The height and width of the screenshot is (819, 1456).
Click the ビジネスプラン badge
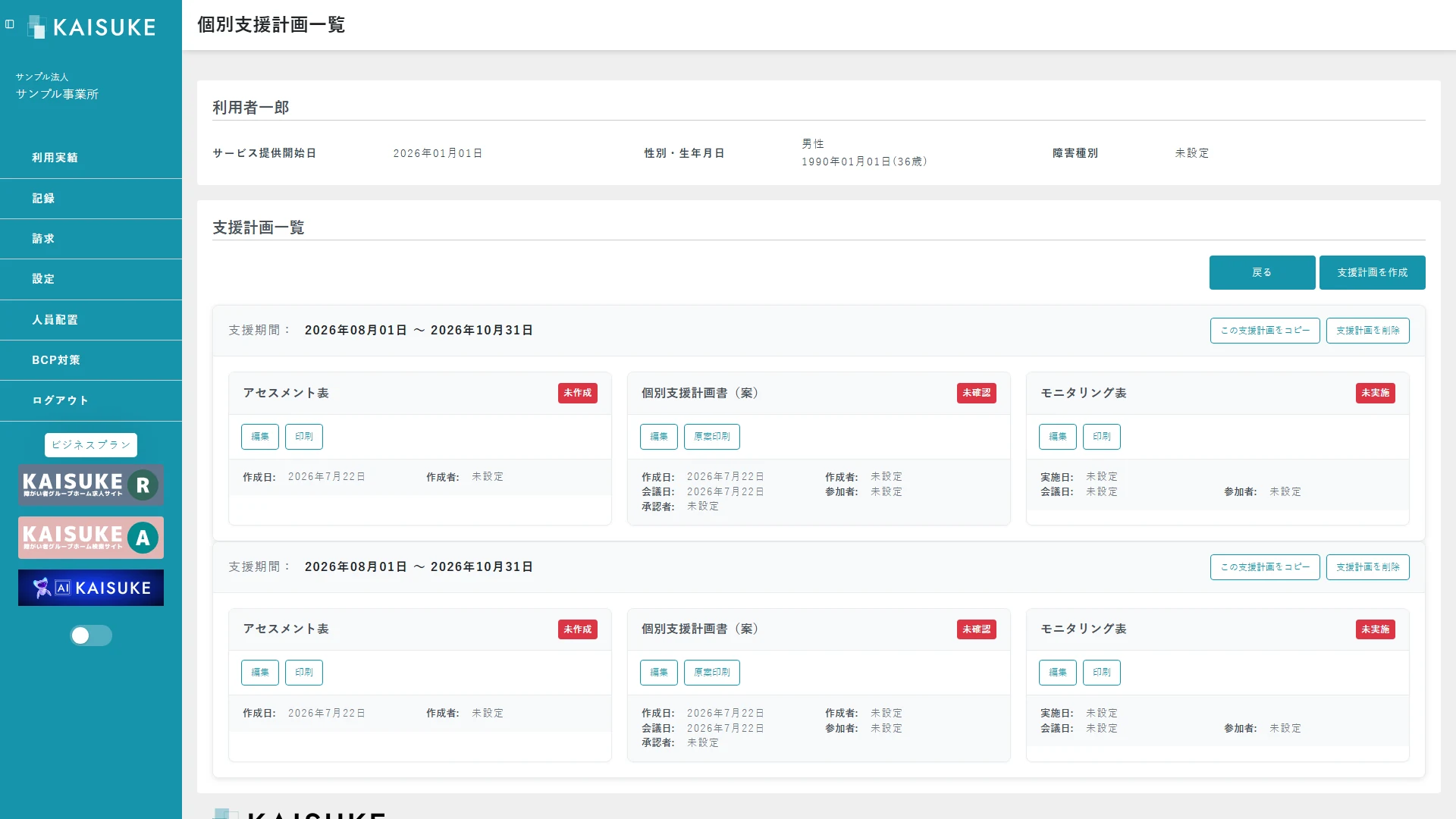pyautogui.click(x=91, y=445)
